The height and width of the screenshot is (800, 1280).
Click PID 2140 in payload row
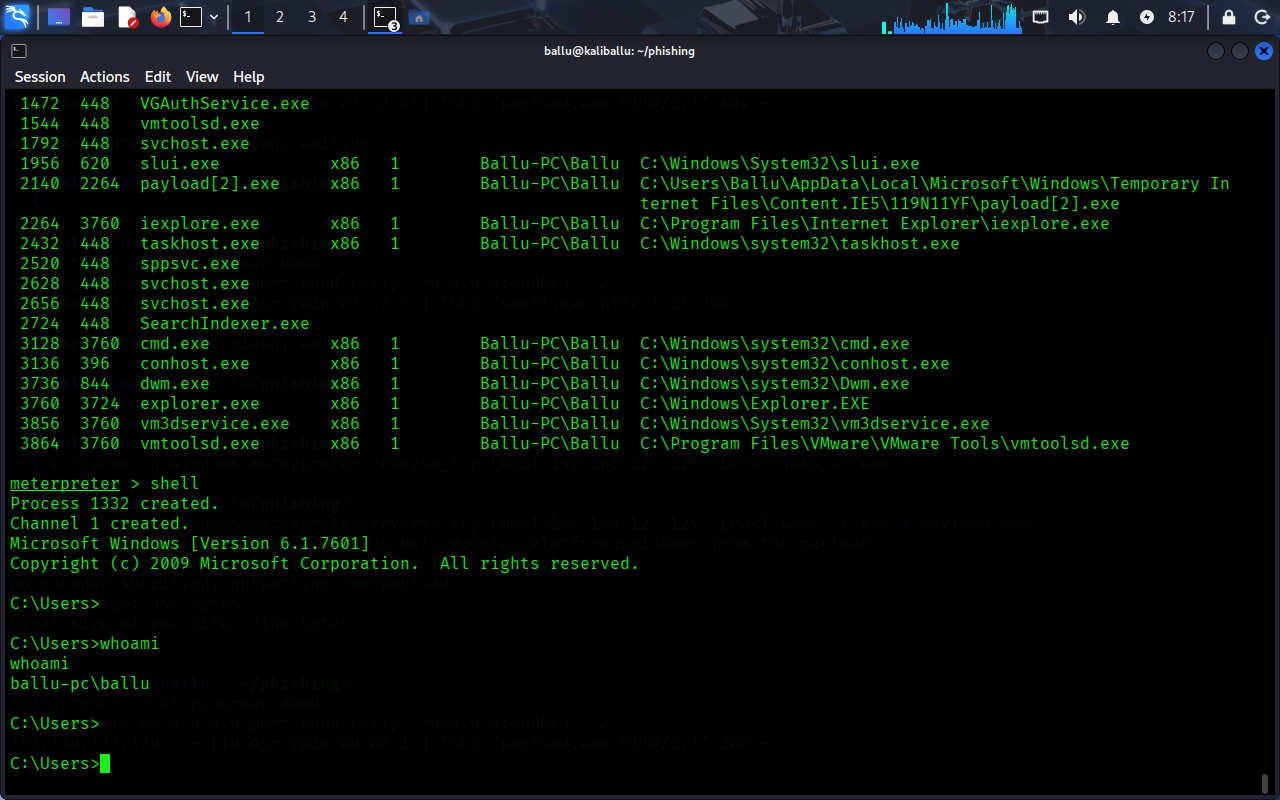pyautogui.click(x=40, y=184)
